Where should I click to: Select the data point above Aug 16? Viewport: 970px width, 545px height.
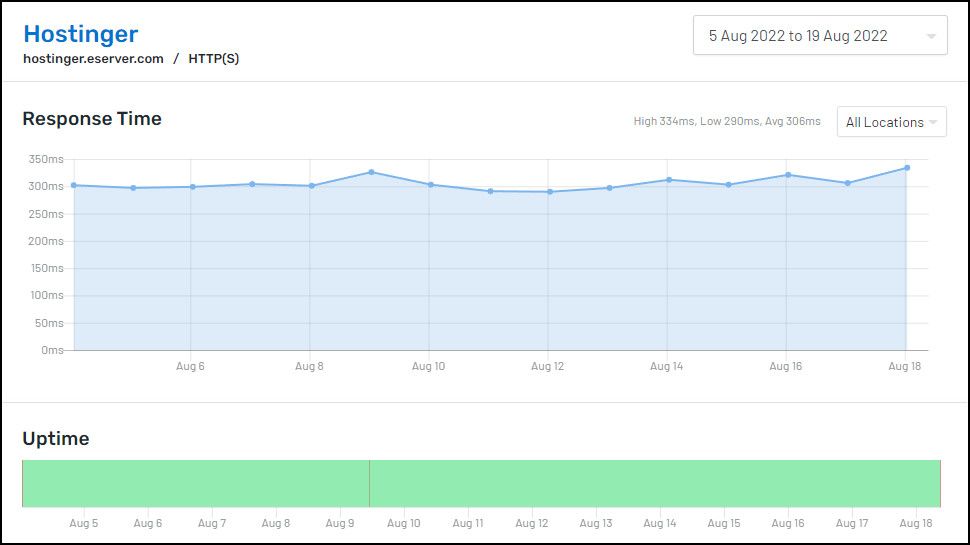(788, 175)
